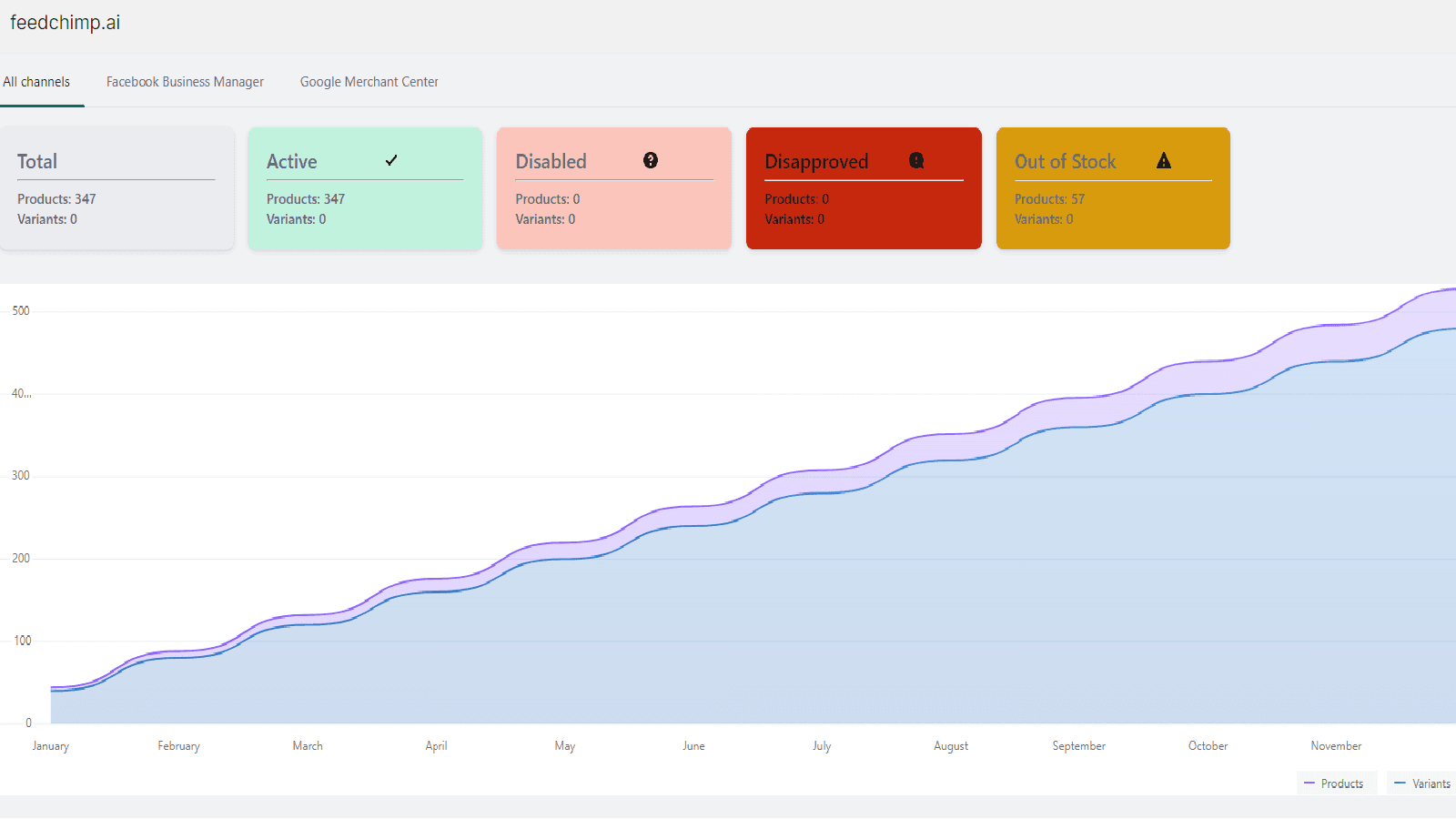Click the Disapproved heading text
This screenshot has width=1456, height=819.
tap(816, 162)
